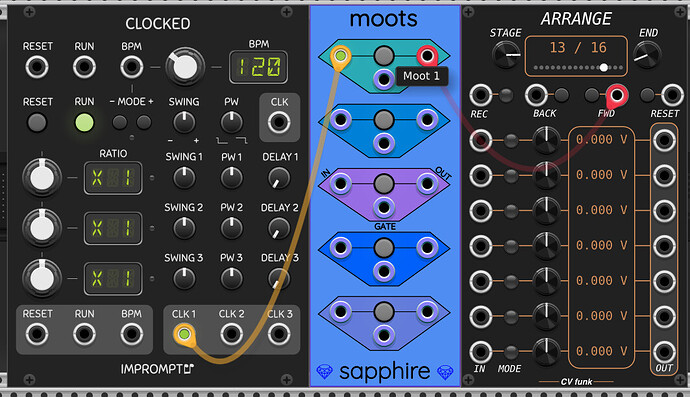The width and height of the screenshot is (690, 397).
Task: Toggle the third moot button between IN and OUT
Action: (x=384, y=184)
